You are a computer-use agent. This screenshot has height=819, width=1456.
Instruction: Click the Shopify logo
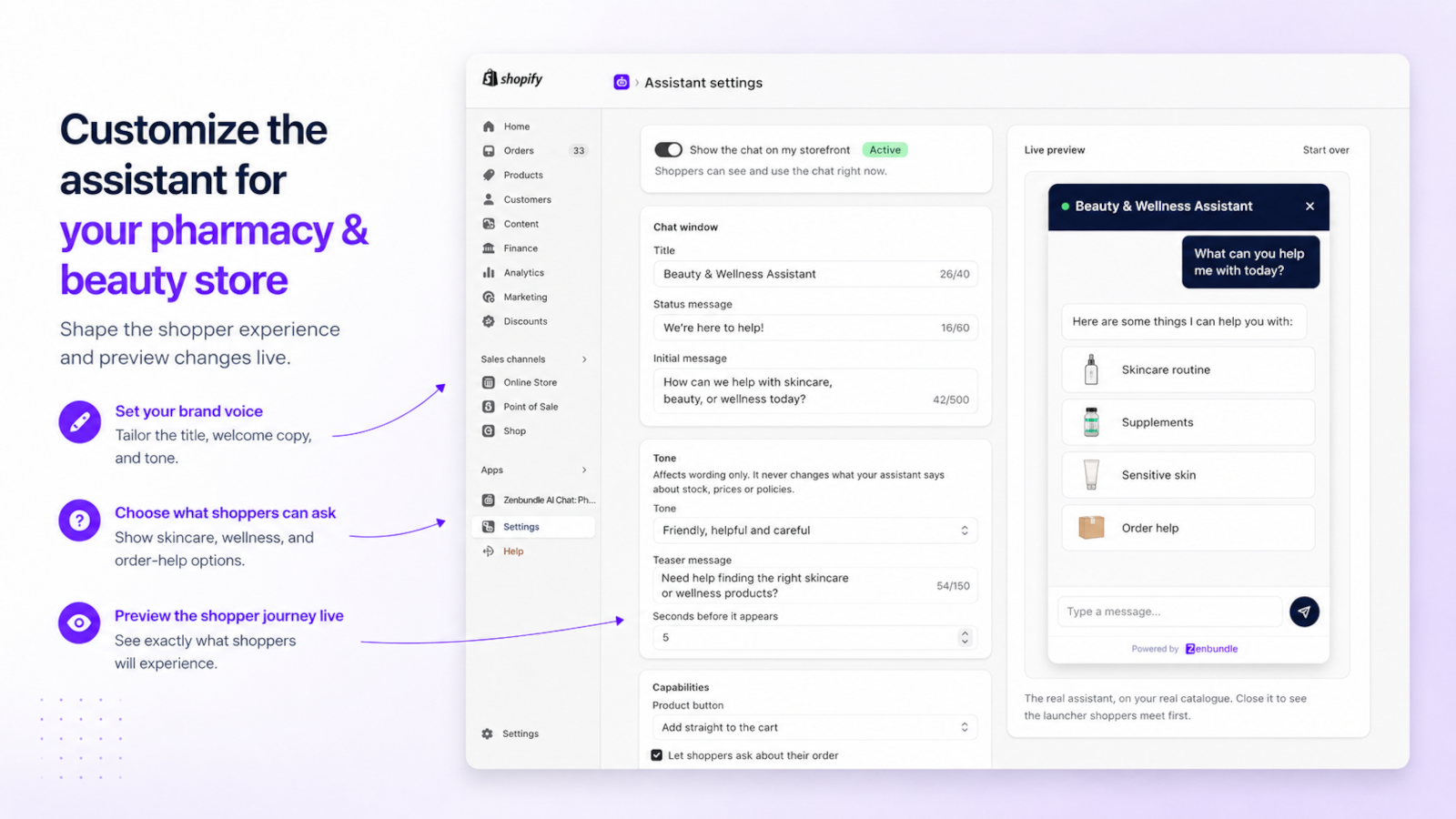point(512,78)
